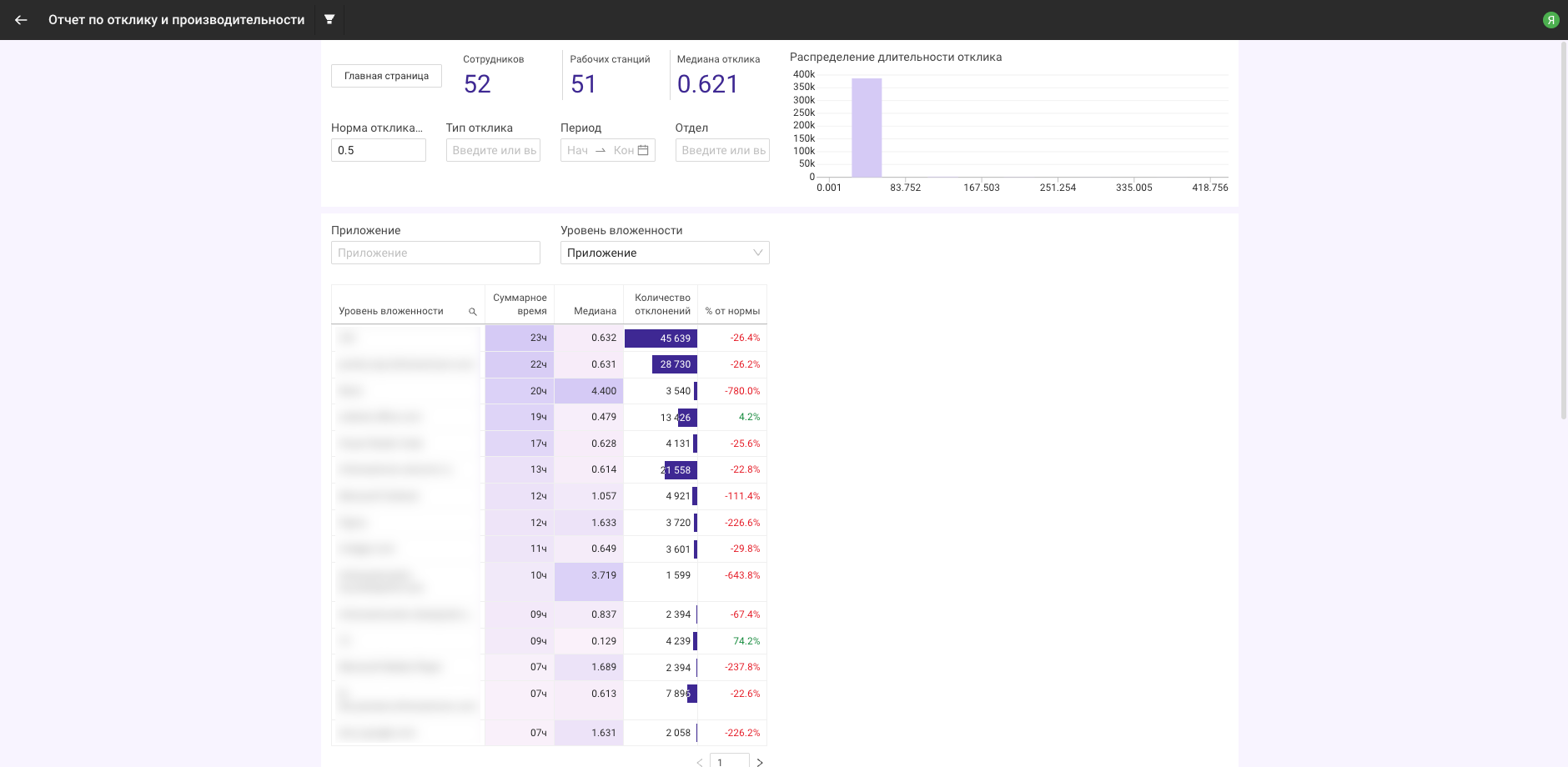Focus the Приложение search field

point(435,253)
